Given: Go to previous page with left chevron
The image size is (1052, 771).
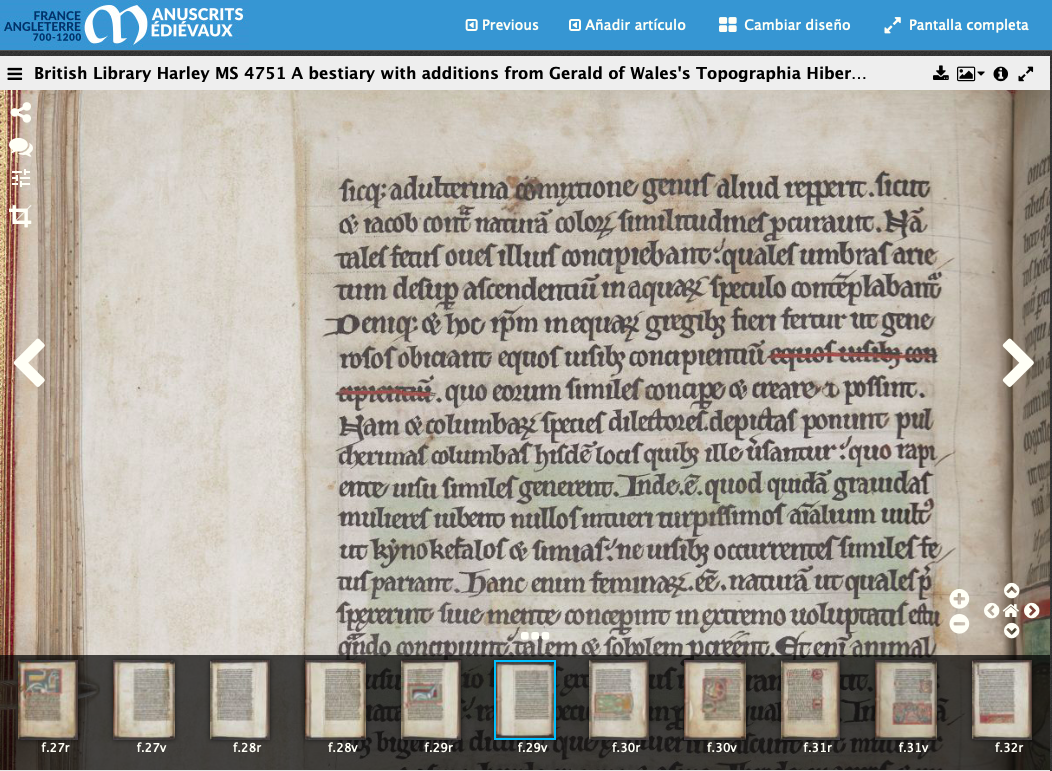Looking at the screenshot, I should (30, 362).
